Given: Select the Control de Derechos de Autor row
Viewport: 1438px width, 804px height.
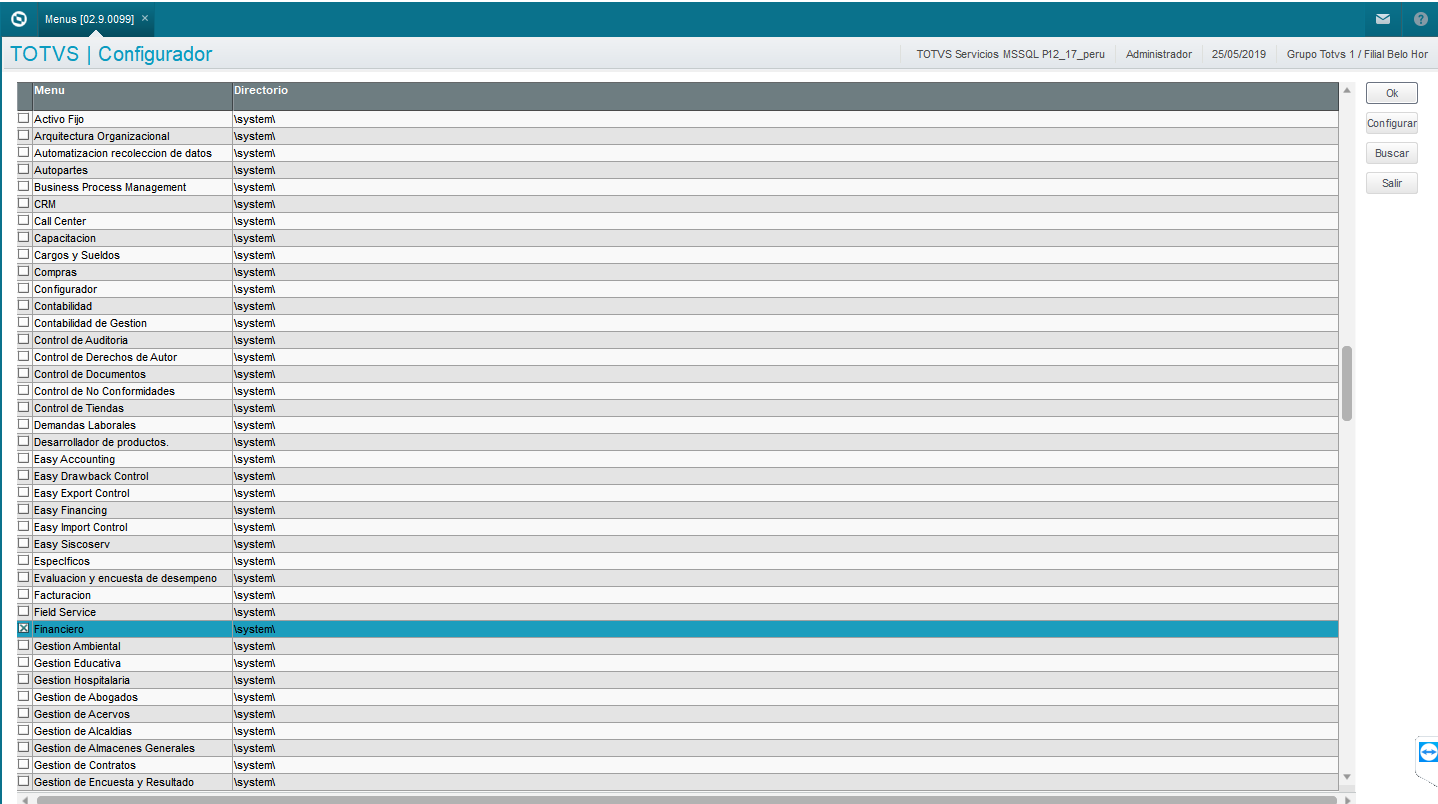Looking at the screenshot, I should (x=678, y=357).
